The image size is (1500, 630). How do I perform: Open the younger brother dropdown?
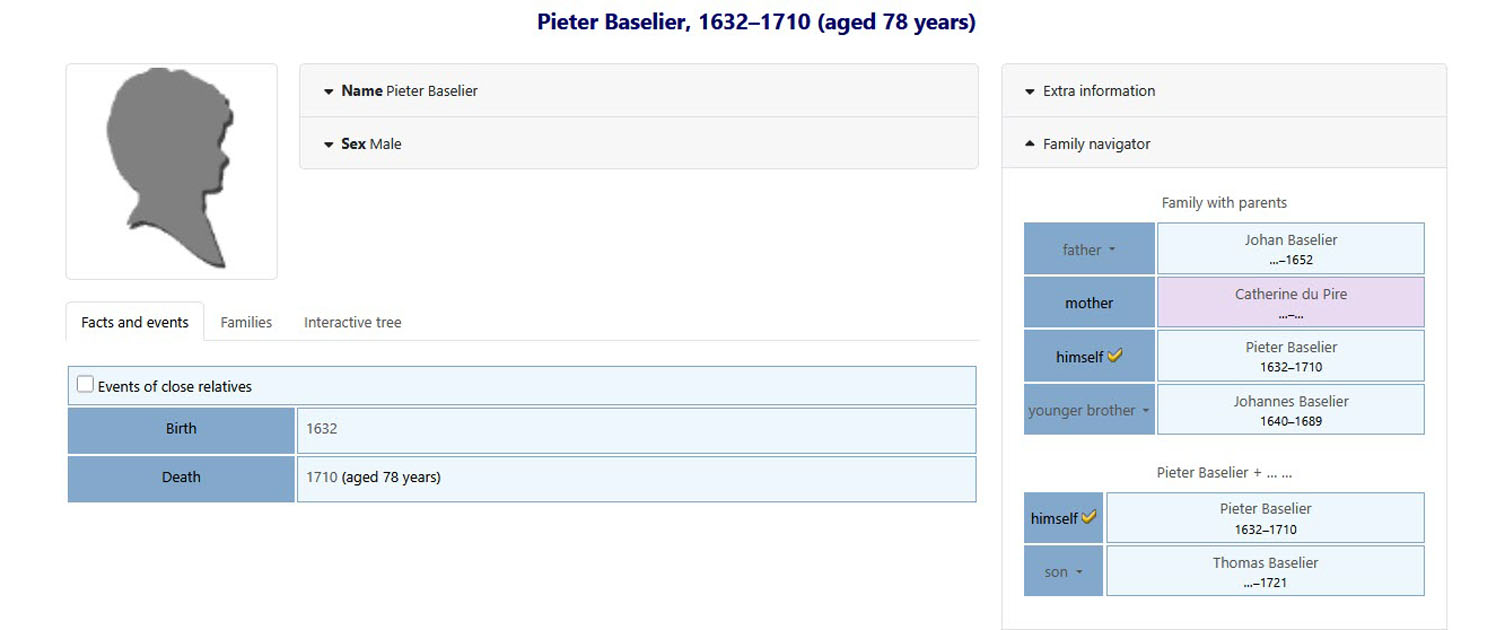pyautogui.click(x=1089, y=410)
